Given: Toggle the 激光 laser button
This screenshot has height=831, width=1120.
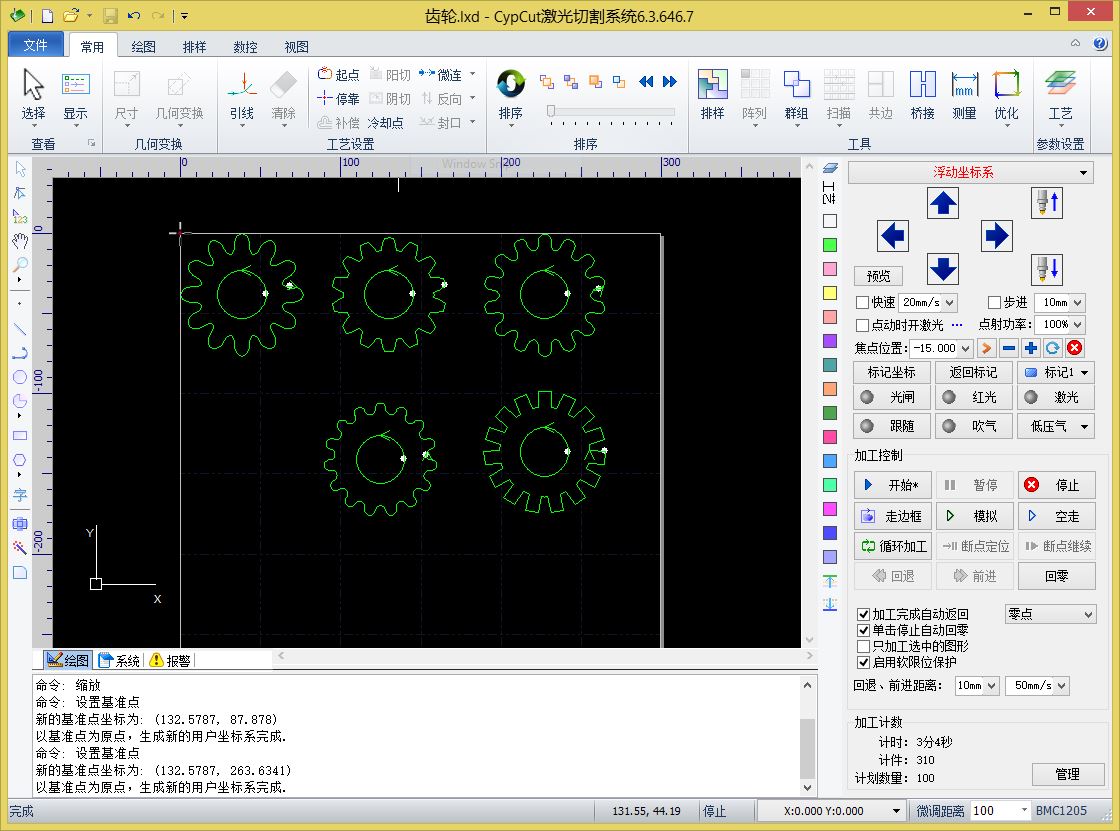Looking at the screenshot, I should 1056,397.
